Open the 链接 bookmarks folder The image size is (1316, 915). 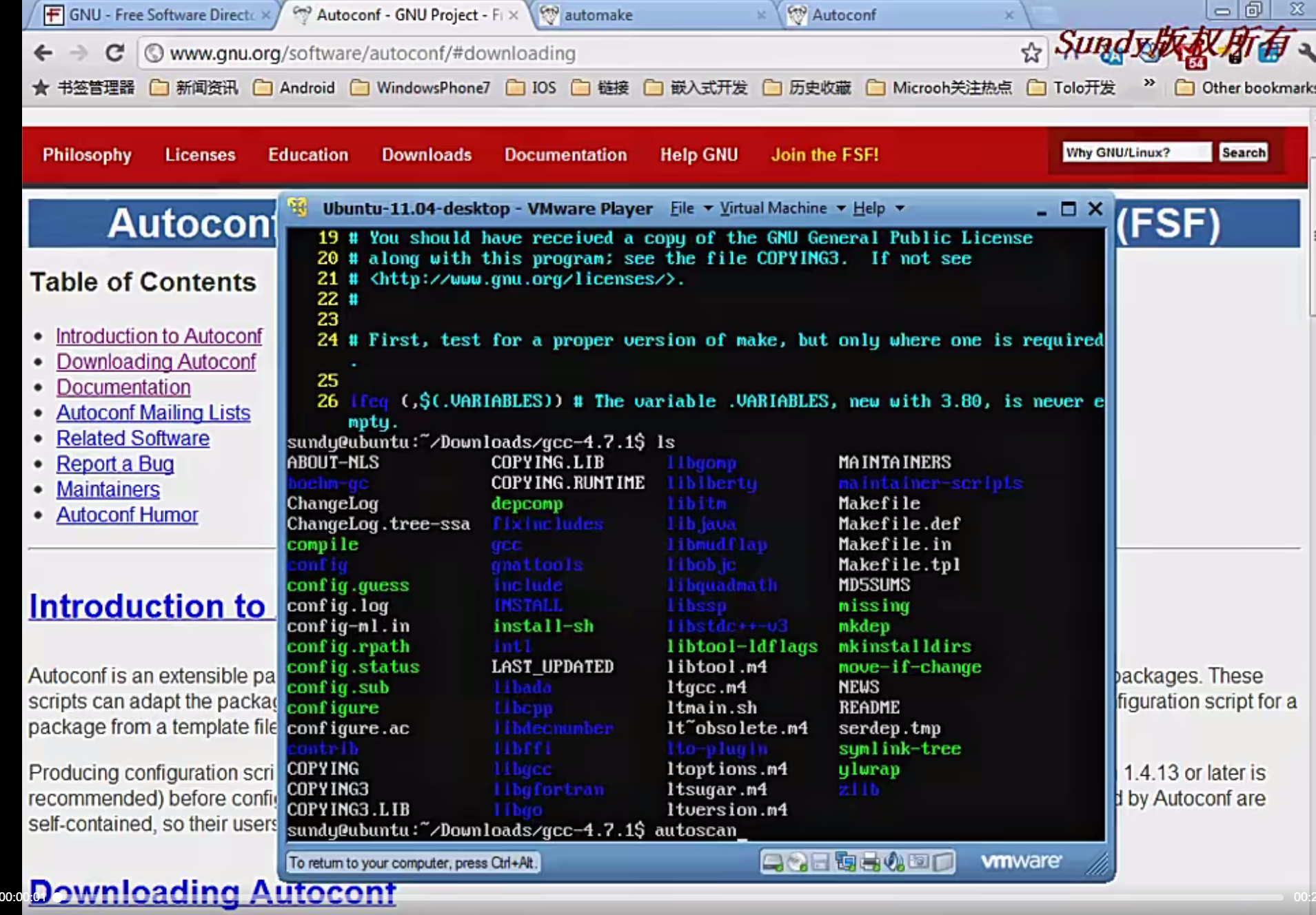coord(600,88)
